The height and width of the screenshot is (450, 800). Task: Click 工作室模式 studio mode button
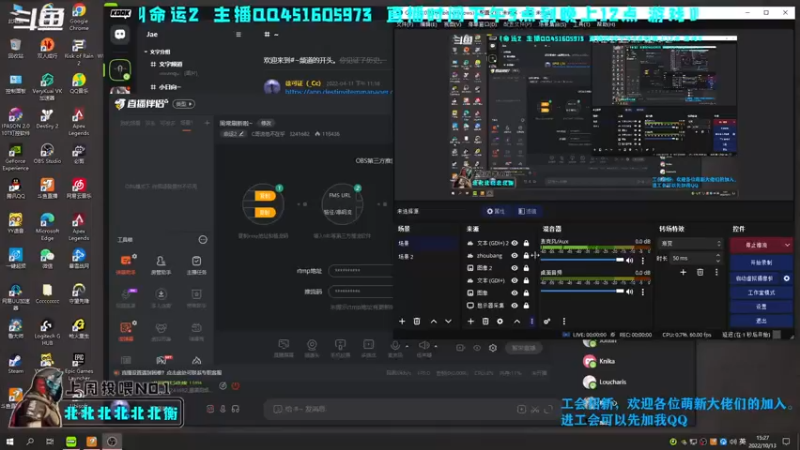point(761,293)
